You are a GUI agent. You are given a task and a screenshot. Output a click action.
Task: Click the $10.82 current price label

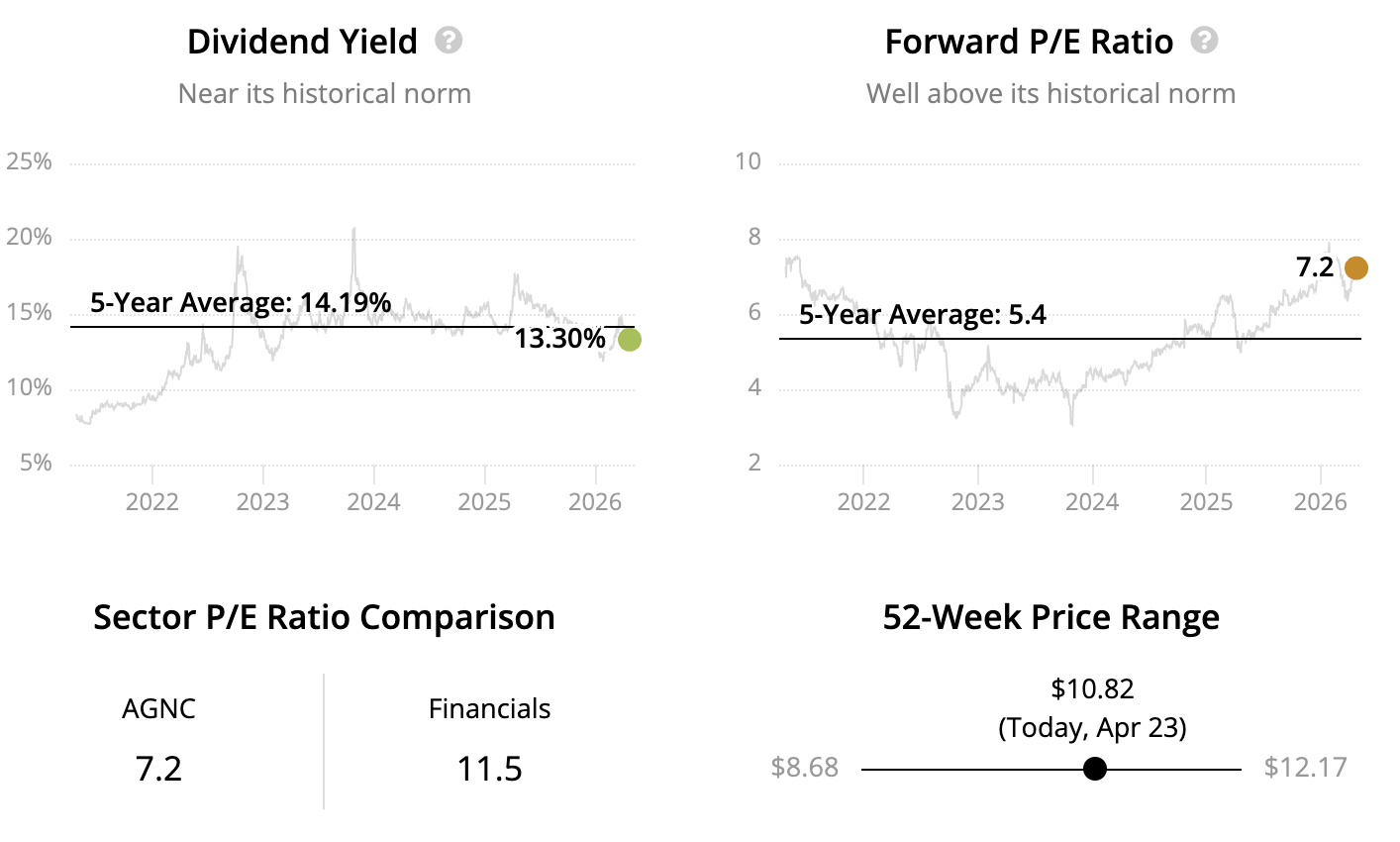point(1092,688)
